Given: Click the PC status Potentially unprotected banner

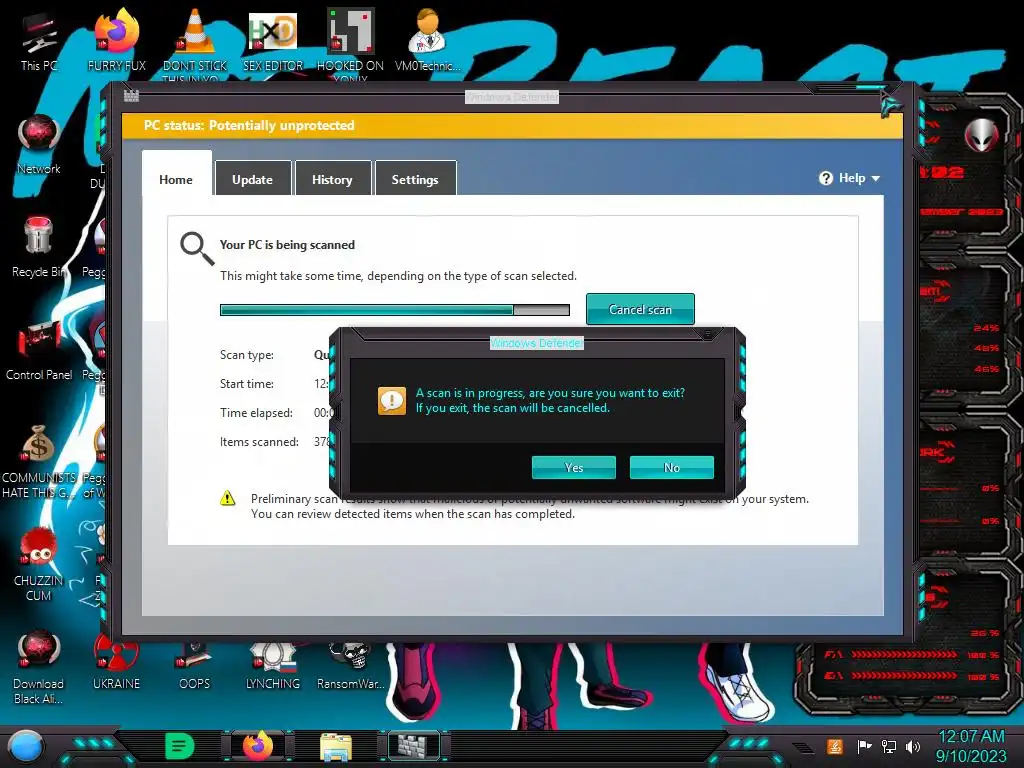Looking at the screenshot, I should pos(513,125).
